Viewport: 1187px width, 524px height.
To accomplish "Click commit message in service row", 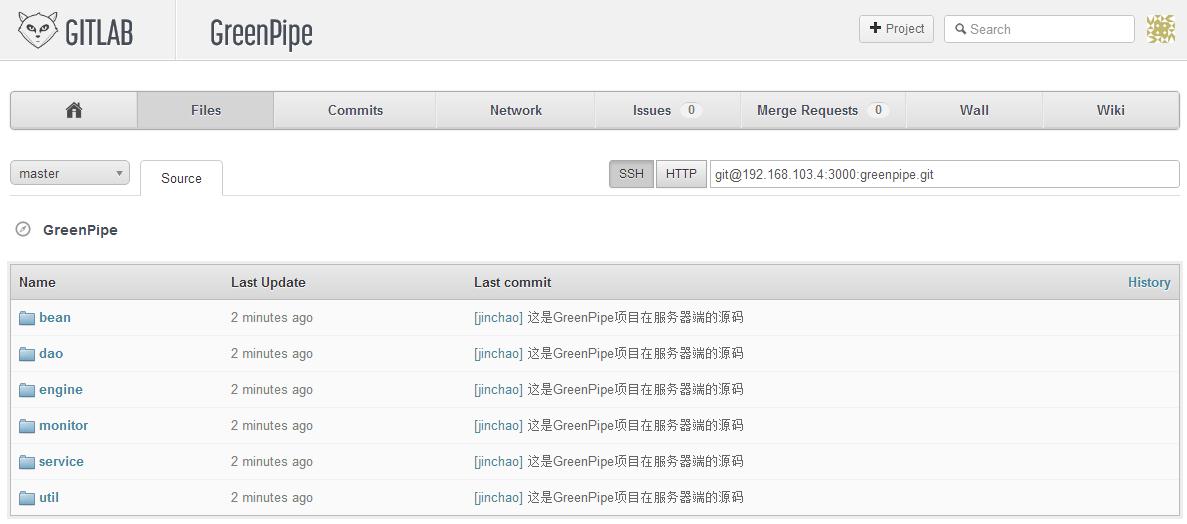I will coord(635,462).
